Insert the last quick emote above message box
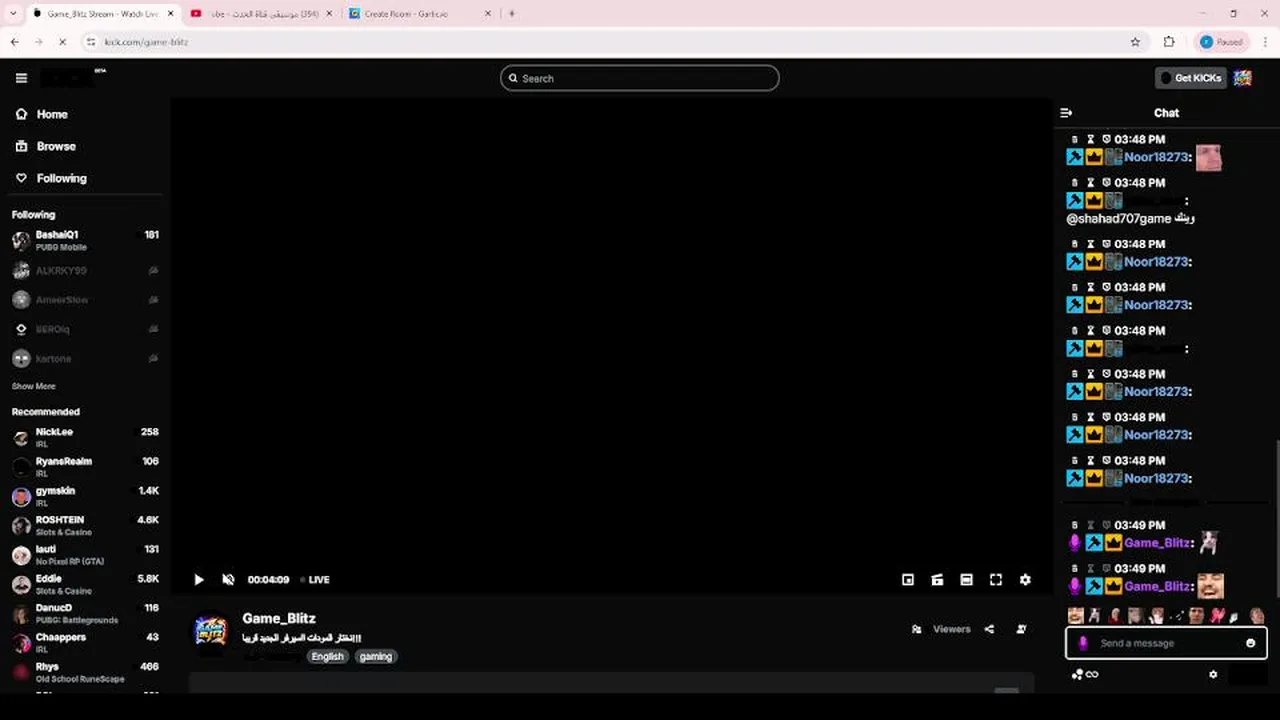Screen dimensions: 1280x720 [1257, 616]
